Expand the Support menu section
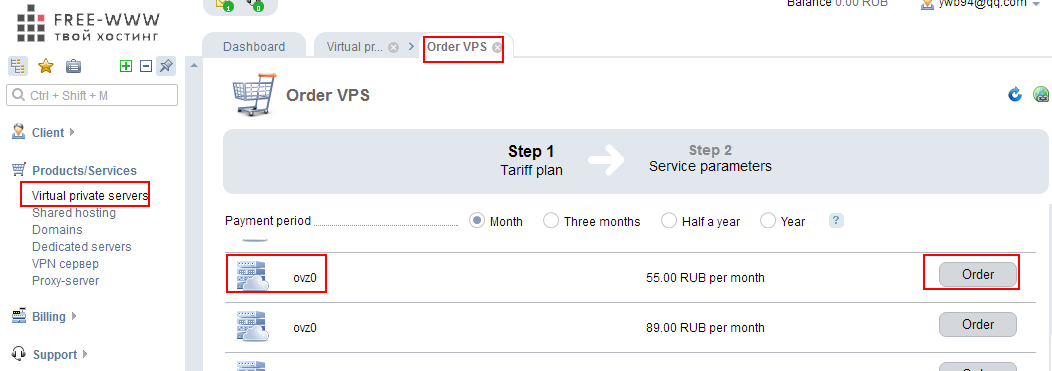The image size is (1052, 371). pyautogui.click(x=50, y=354)
